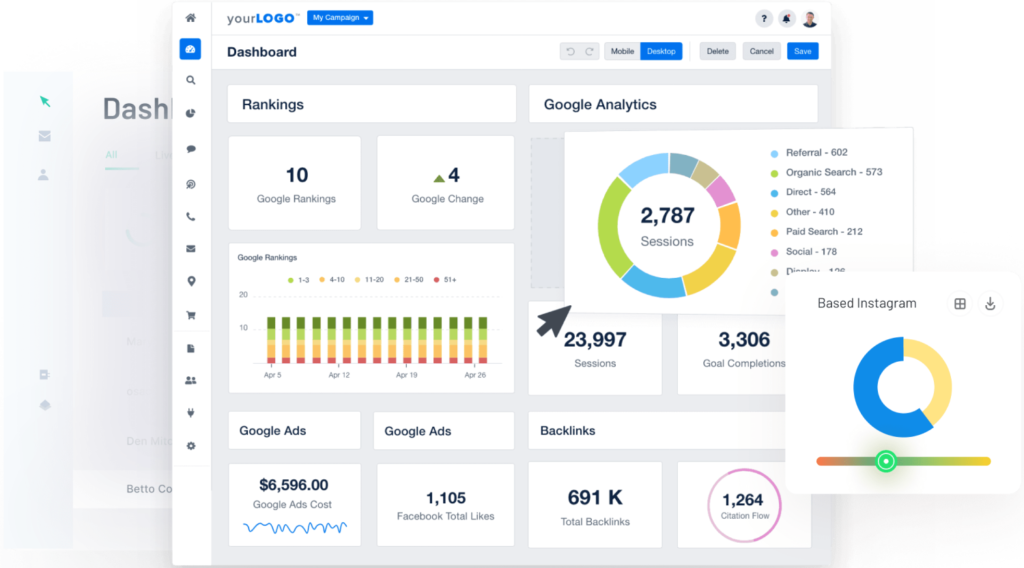1024x568 pixels.
Task: Click the Delete button
Action: [717, 52]
